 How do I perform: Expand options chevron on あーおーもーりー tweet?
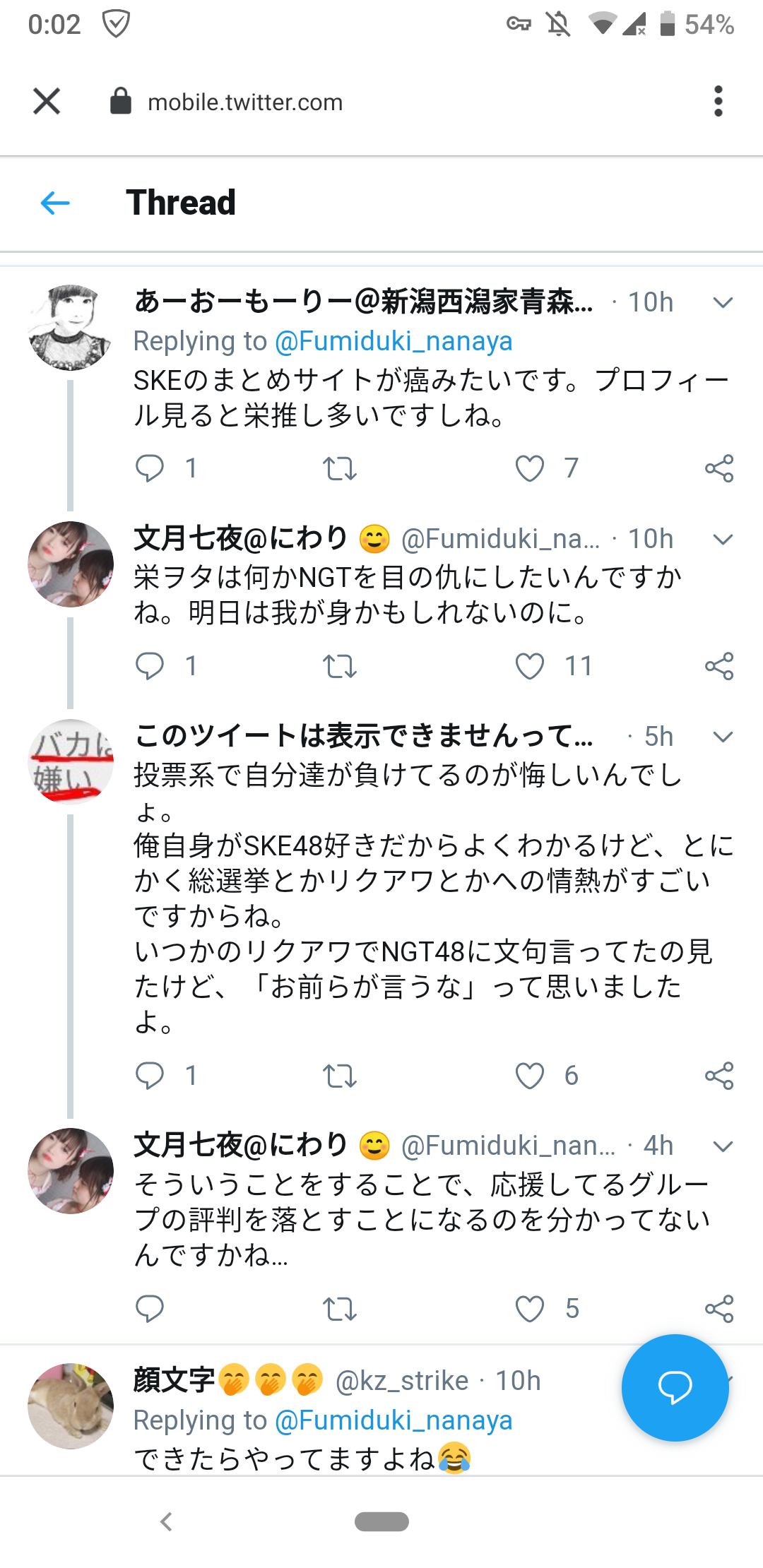[x=723, y=303]
